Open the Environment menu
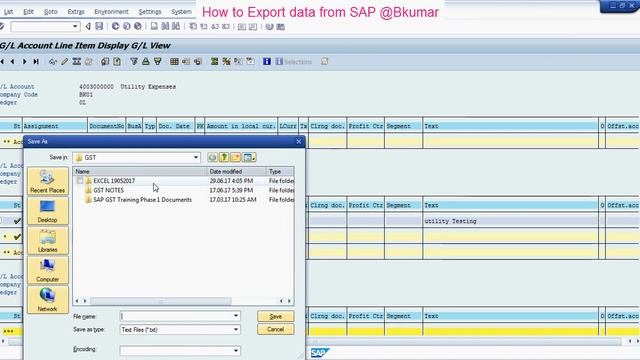Image resolution: width=640 pixels, height=360 pixels. pyautogui.click(x=111, y=12)
